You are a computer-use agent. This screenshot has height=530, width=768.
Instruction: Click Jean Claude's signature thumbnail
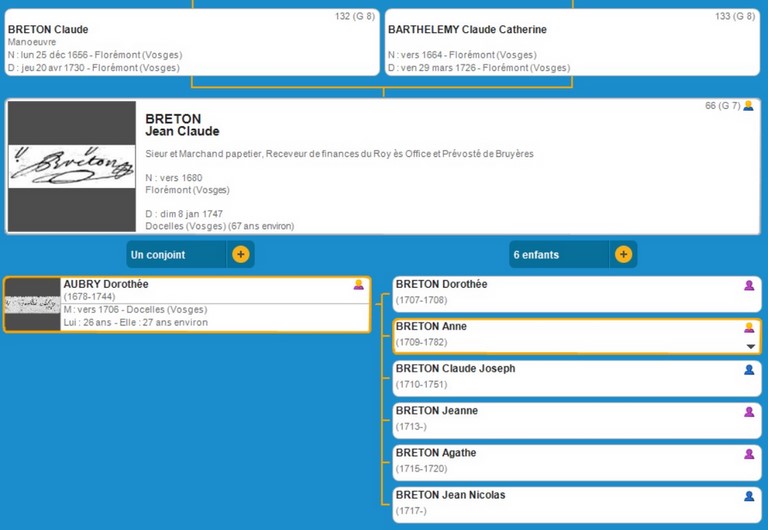pyautogui.click(x=72, y=166)
